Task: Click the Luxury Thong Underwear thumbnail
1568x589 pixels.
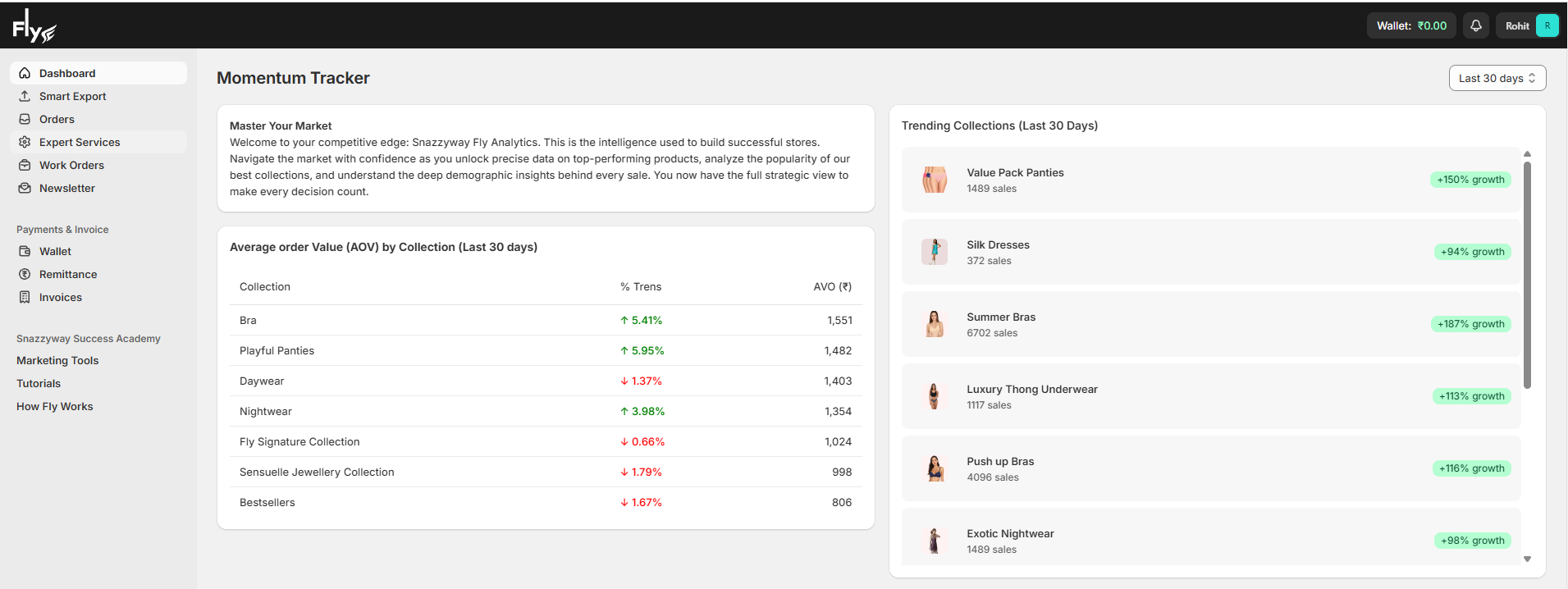Action: pyautogui.click(x=935, y=396)
